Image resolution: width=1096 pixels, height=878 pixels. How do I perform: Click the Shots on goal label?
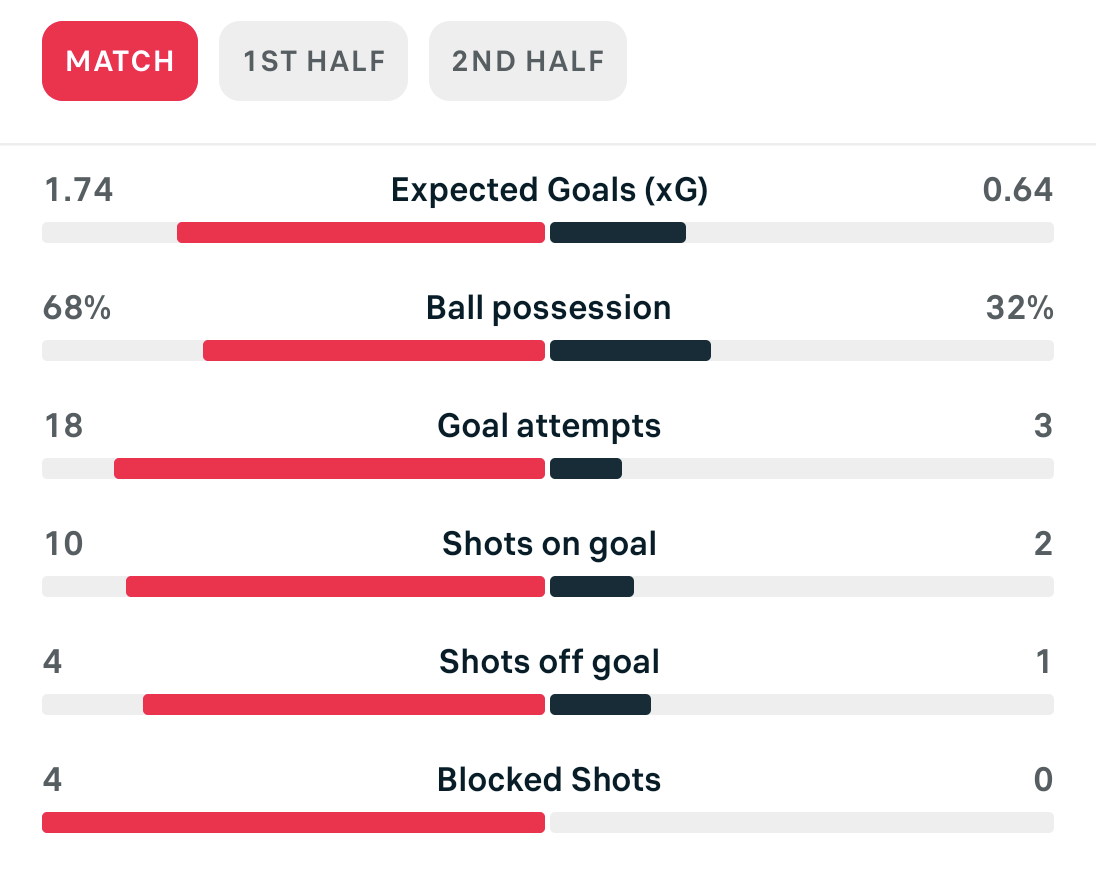click(549, 543)
